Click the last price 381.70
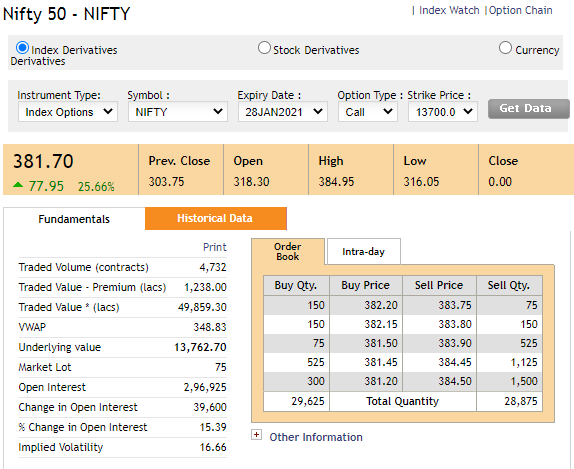574x469 pixels. (44, 161)
